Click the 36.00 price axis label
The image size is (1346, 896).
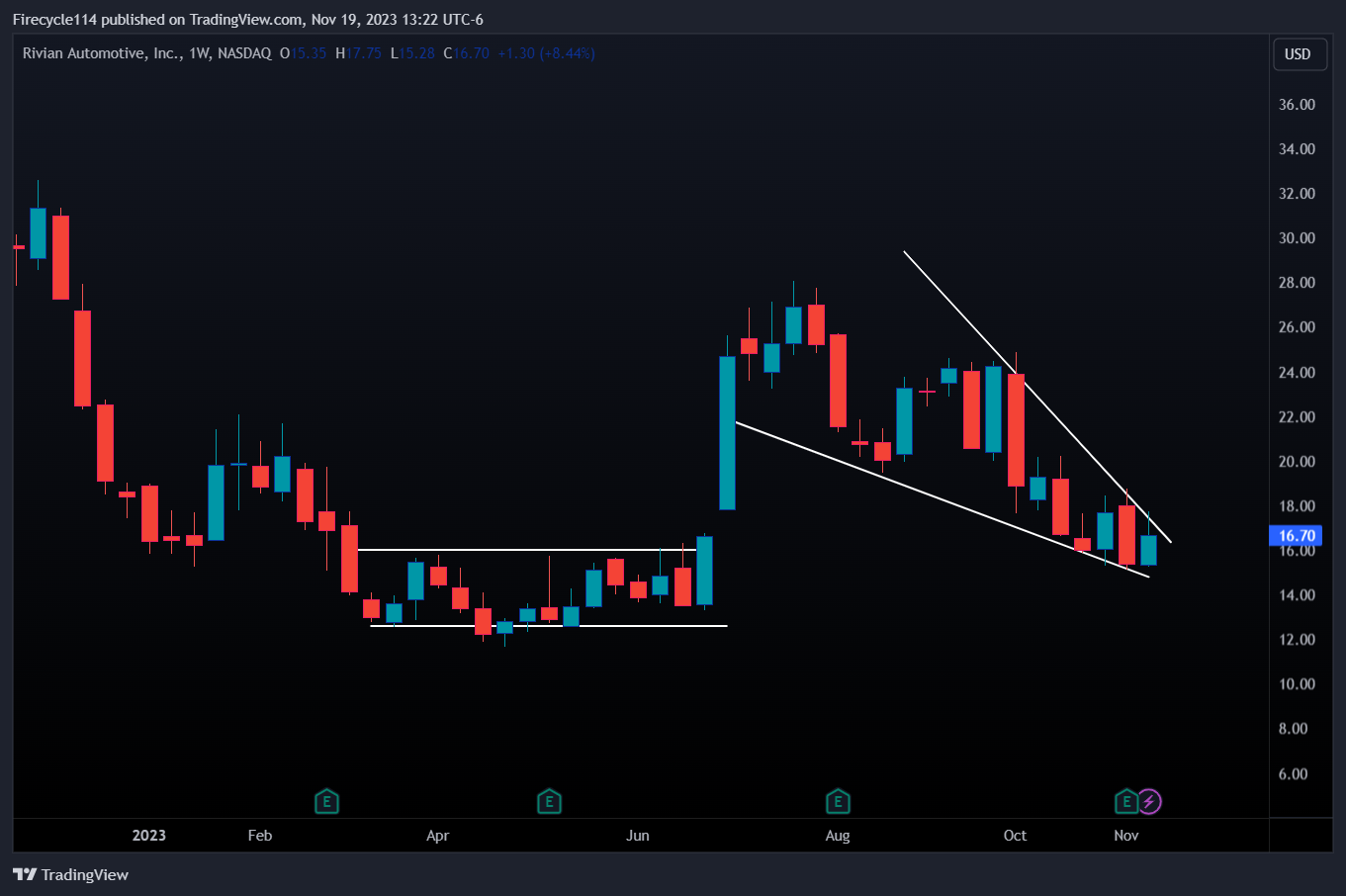click(1297, 105)
